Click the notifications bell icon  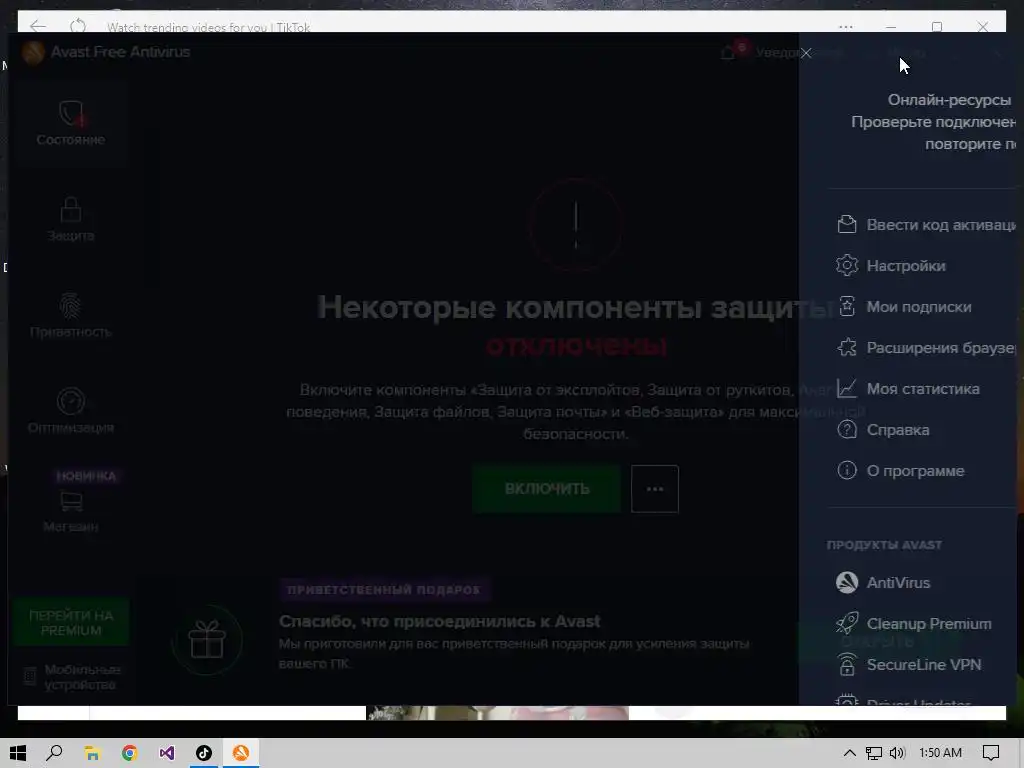(x=728, y=52)
